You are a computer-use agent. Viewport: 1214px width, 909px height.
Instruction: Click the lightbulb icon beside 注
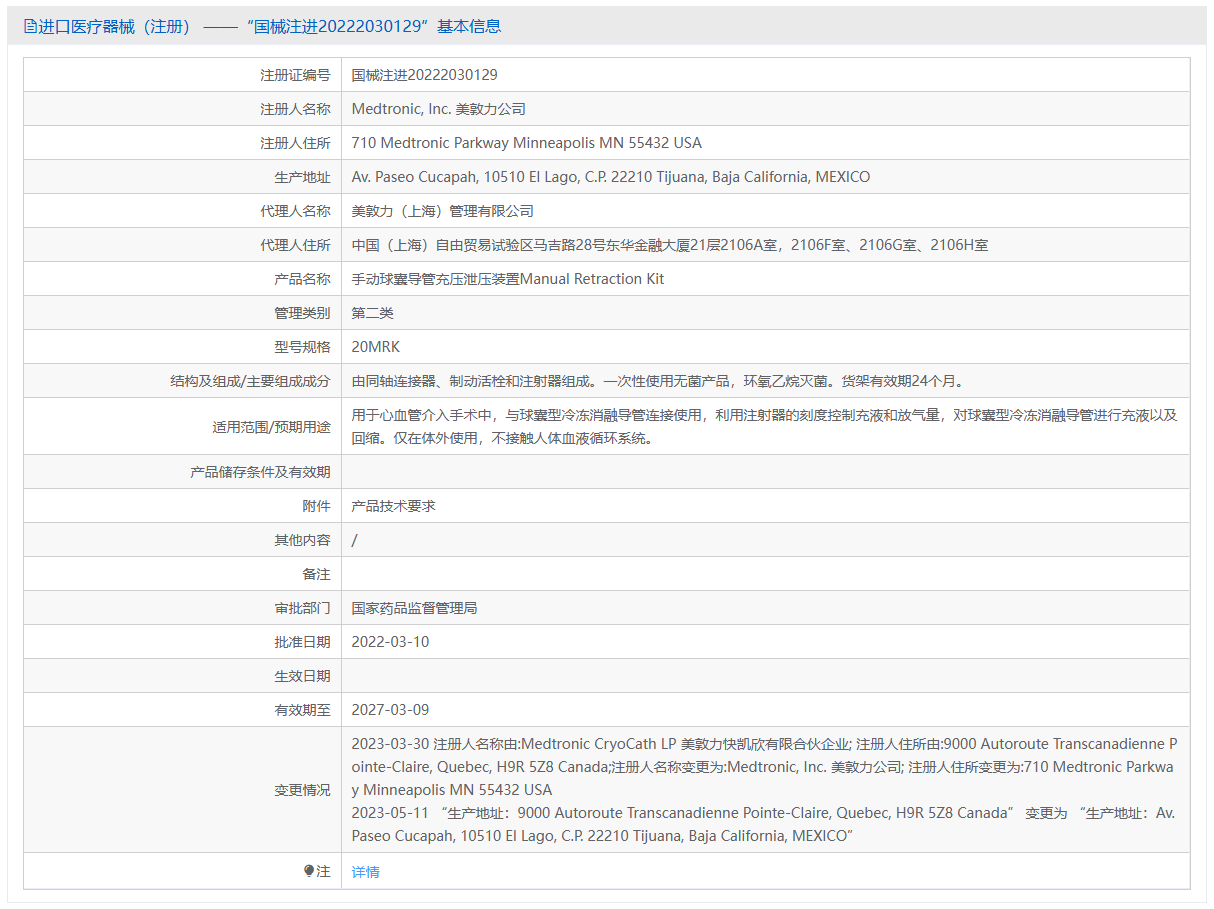pyautogui.click(x=309, y=871)
